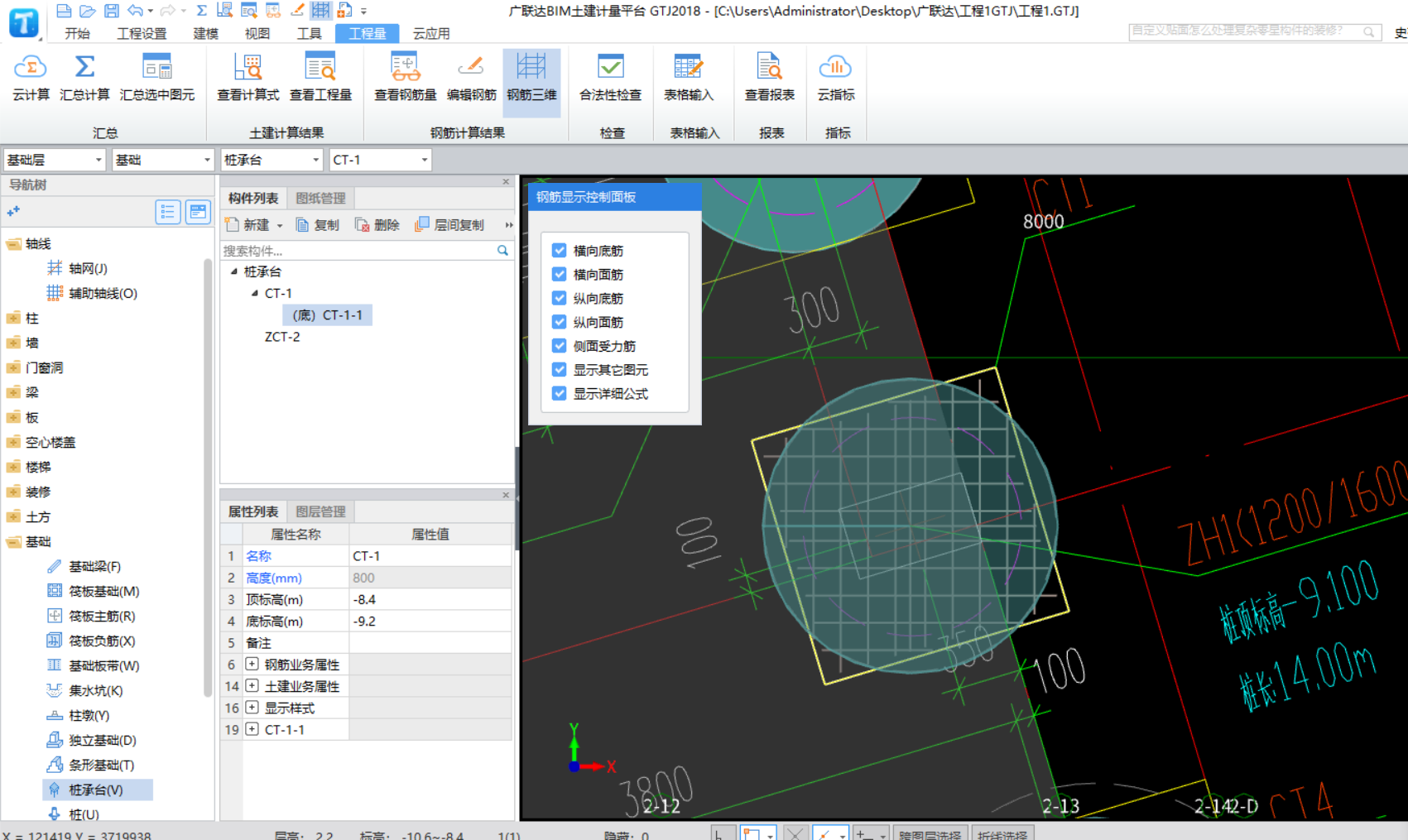Click the new file icon in title bar
1408x840 pixels.
64,11
